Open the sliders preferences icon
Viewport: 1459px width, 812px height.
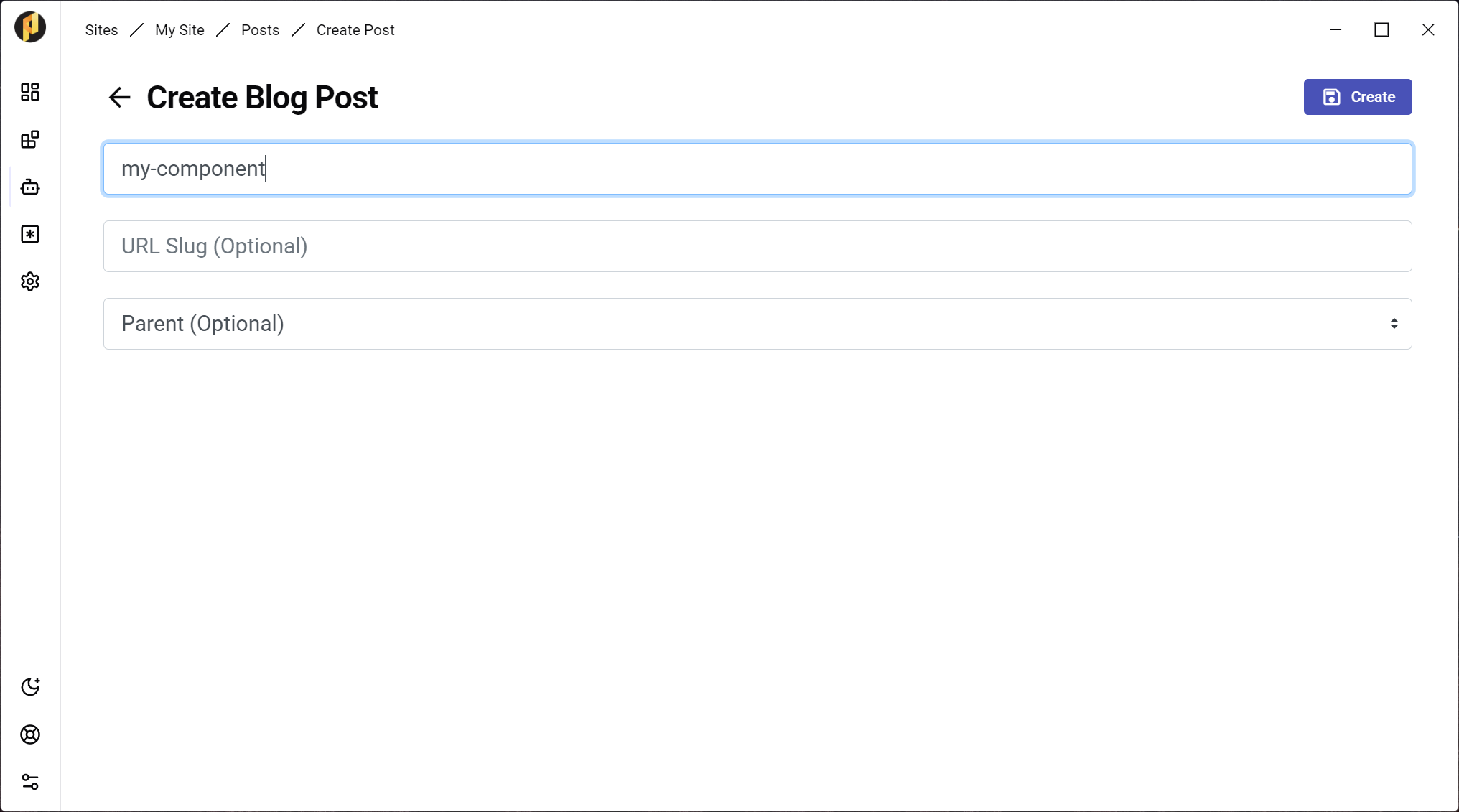(30, 782)
